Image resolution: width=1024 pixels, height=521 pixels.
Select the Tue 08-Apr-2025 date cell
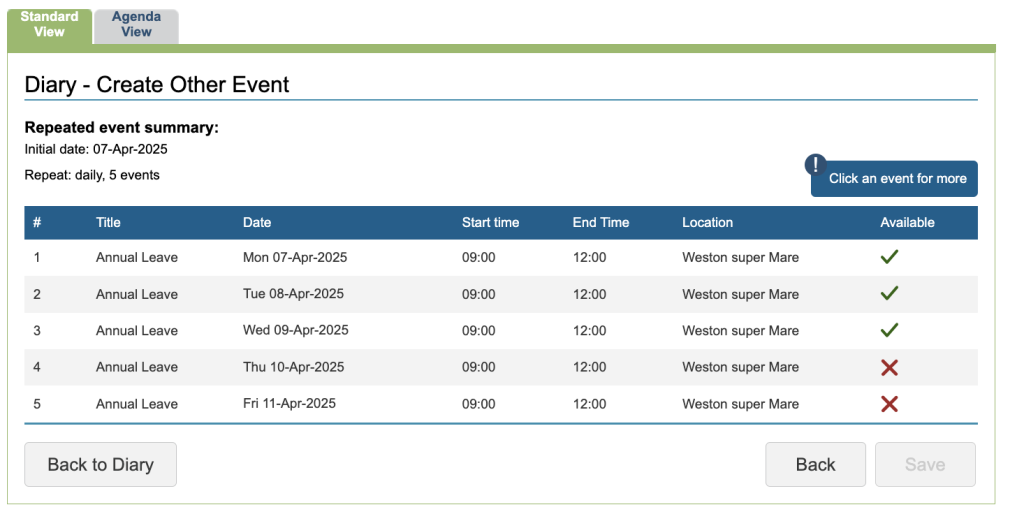pyautogui.click(x=293, y=294)
